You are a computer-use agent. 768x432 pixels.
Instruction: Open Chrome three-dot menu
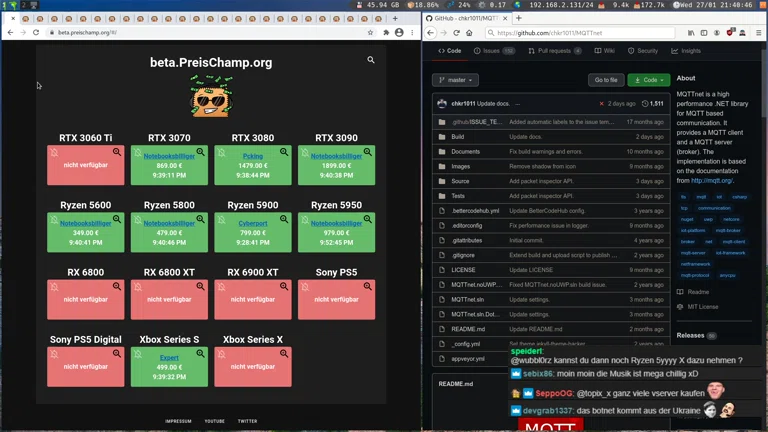point(411,32)
